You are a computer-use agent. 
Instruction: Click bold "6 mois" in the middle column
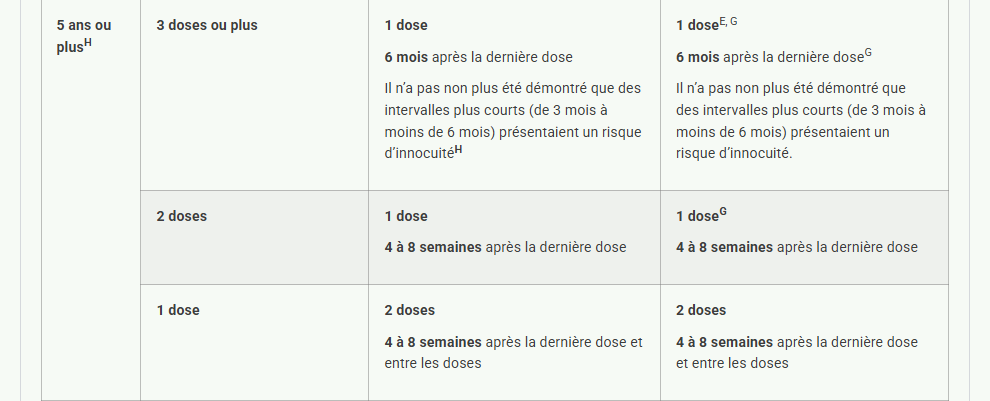(x=406, y=57)
